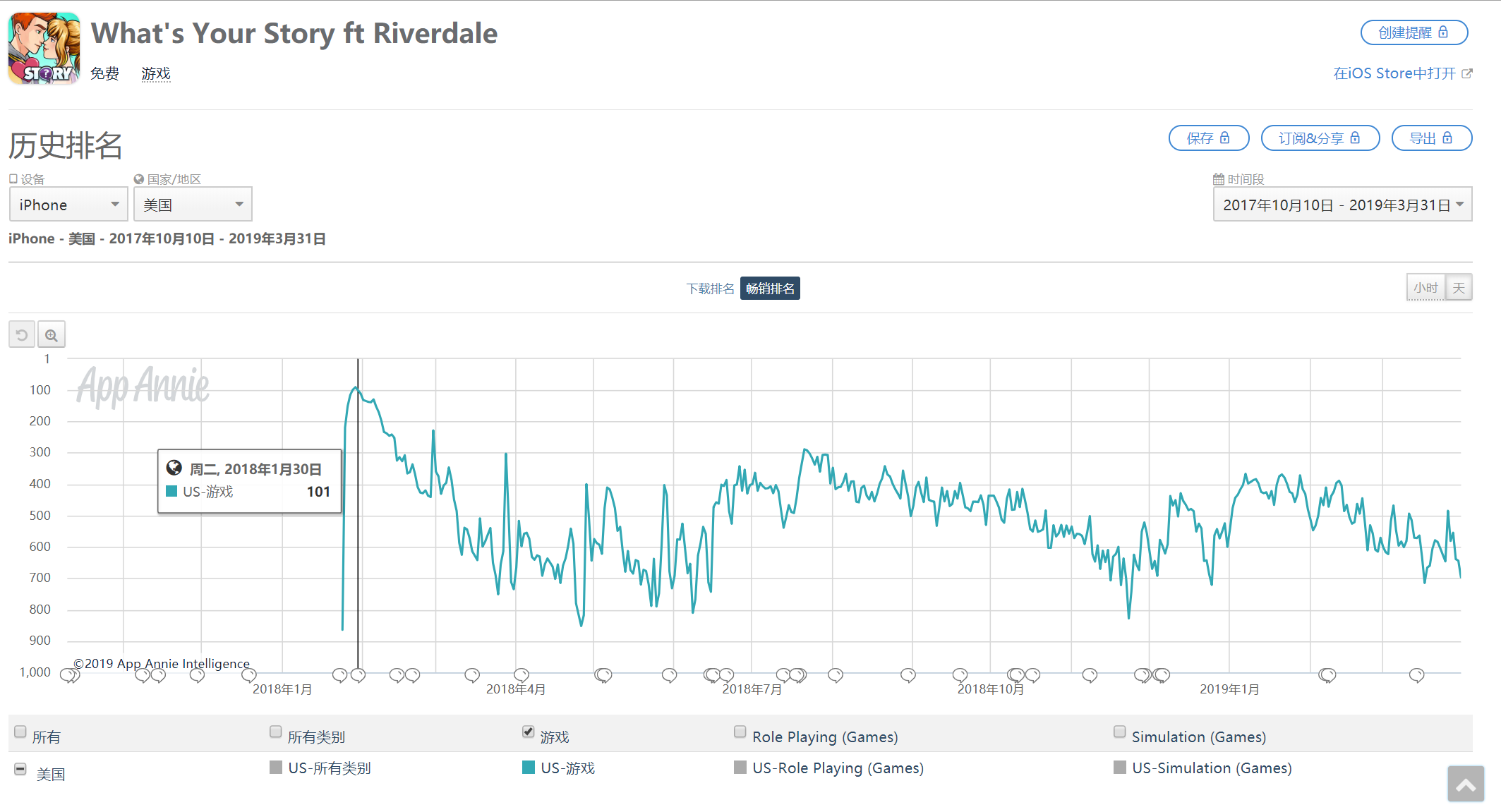Click the What's Your Story app icon
Image resolution: width=1501 pixels, height=812 pixels.
[44, 49]
